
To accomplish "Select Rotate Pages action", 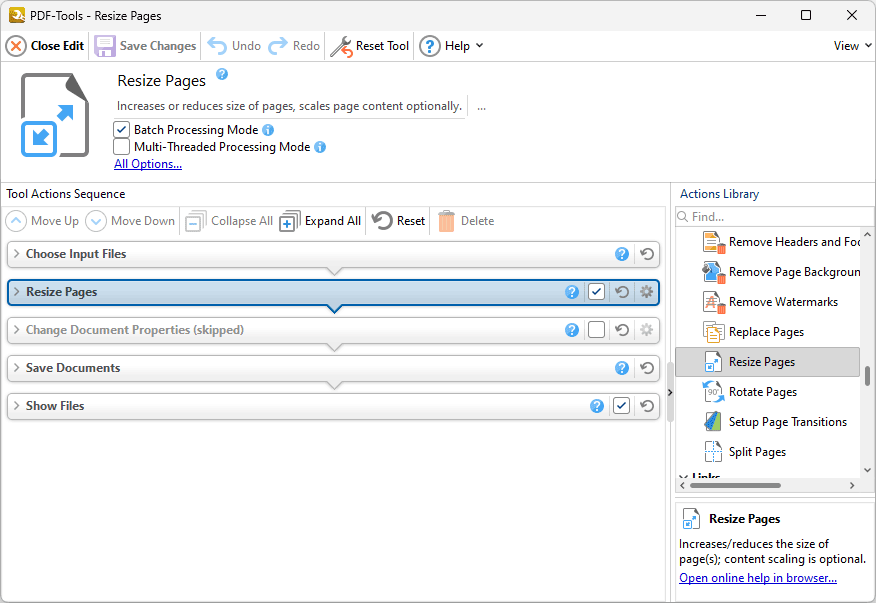I will pos(749,392).
